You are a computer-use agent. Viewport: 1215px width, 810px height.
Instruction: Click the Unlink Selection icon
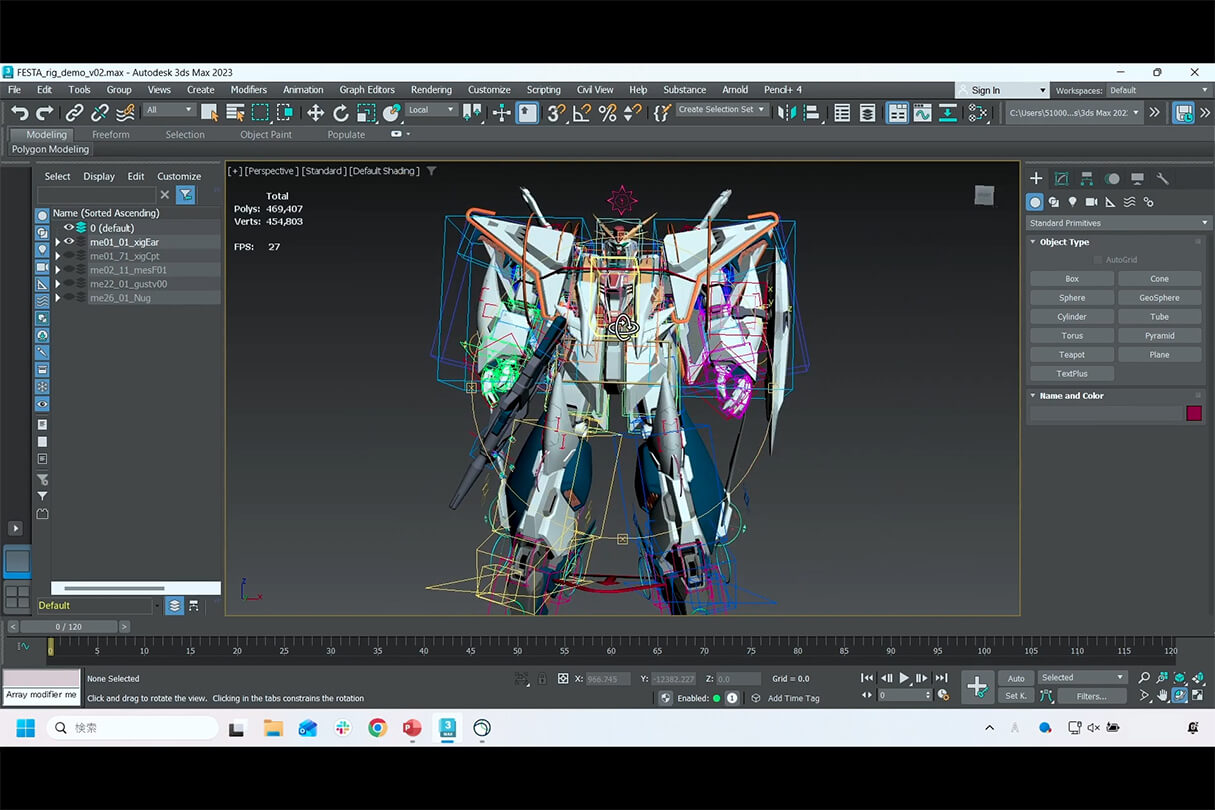click(x=100, y=113)
